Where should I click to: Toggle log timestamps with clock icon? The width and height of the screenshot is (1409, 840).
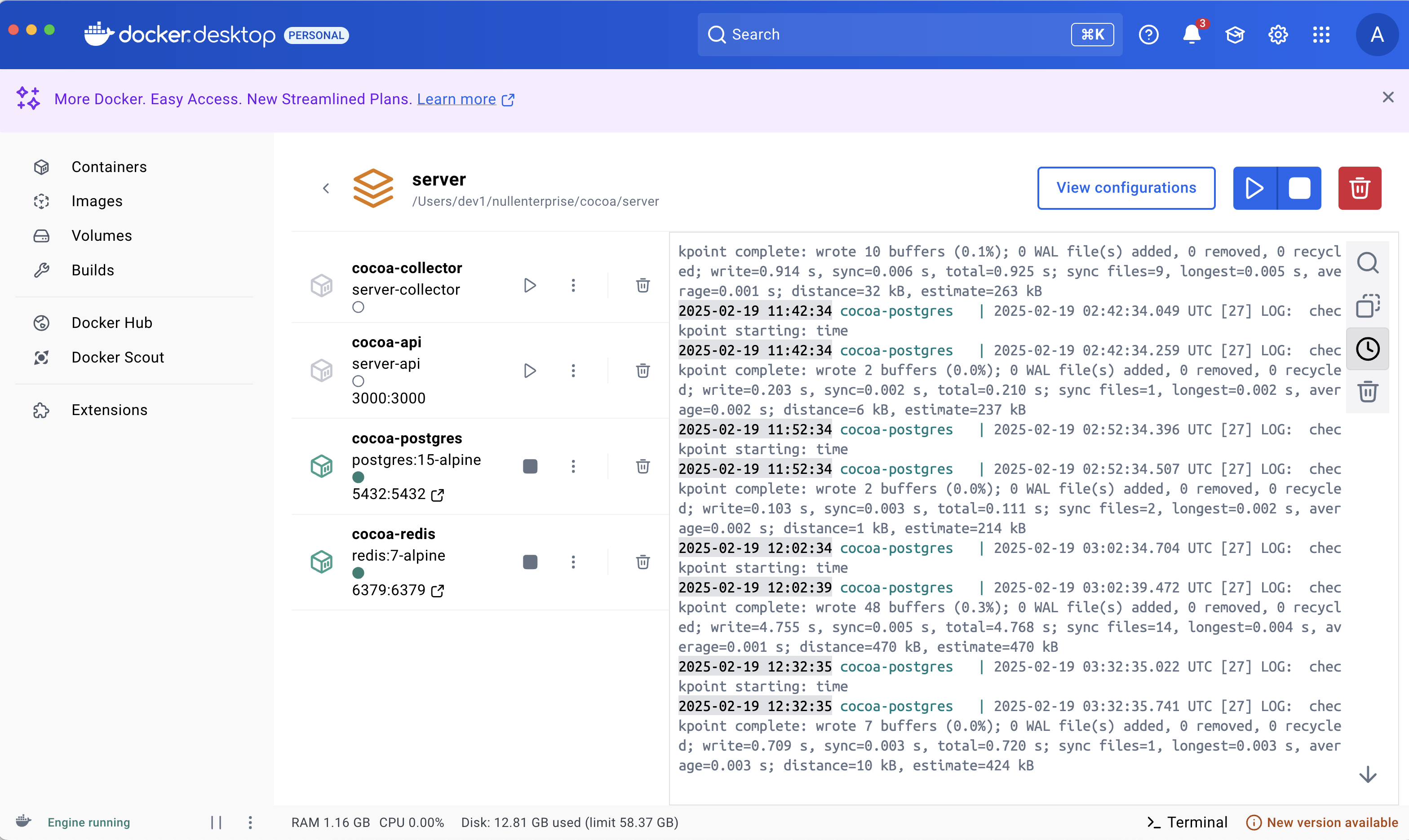click(x=1367, y=349)
